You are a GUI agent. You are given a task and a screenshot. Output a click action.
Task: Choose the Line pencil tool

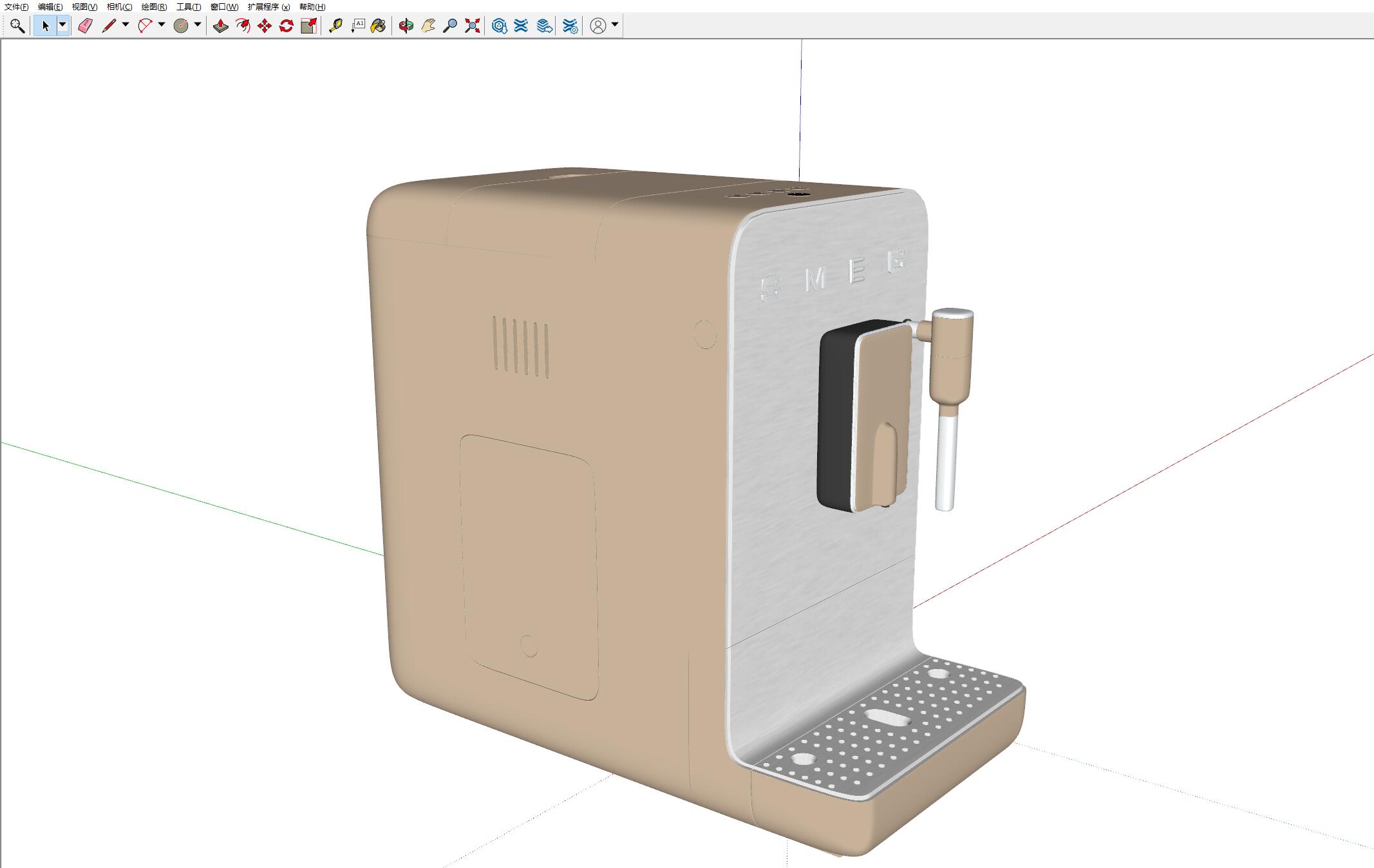tap(109, 26)
